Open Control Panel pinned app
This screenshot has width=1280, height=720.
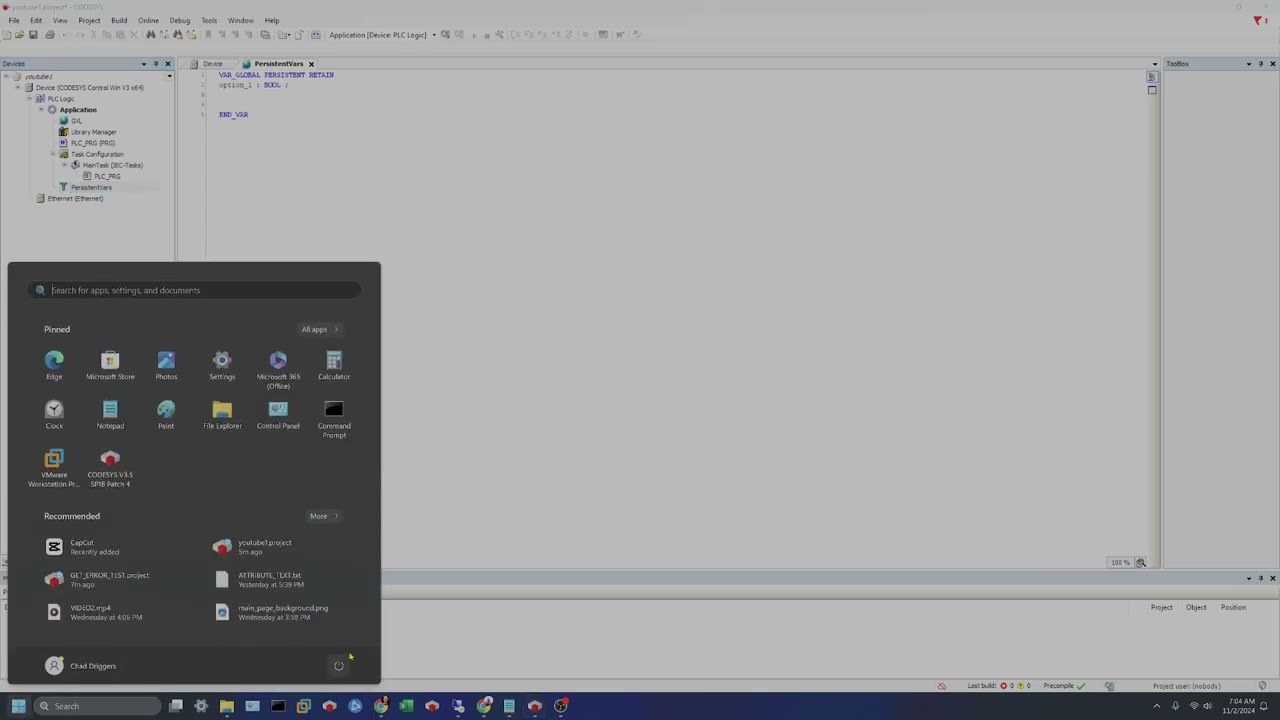[278, 414]
